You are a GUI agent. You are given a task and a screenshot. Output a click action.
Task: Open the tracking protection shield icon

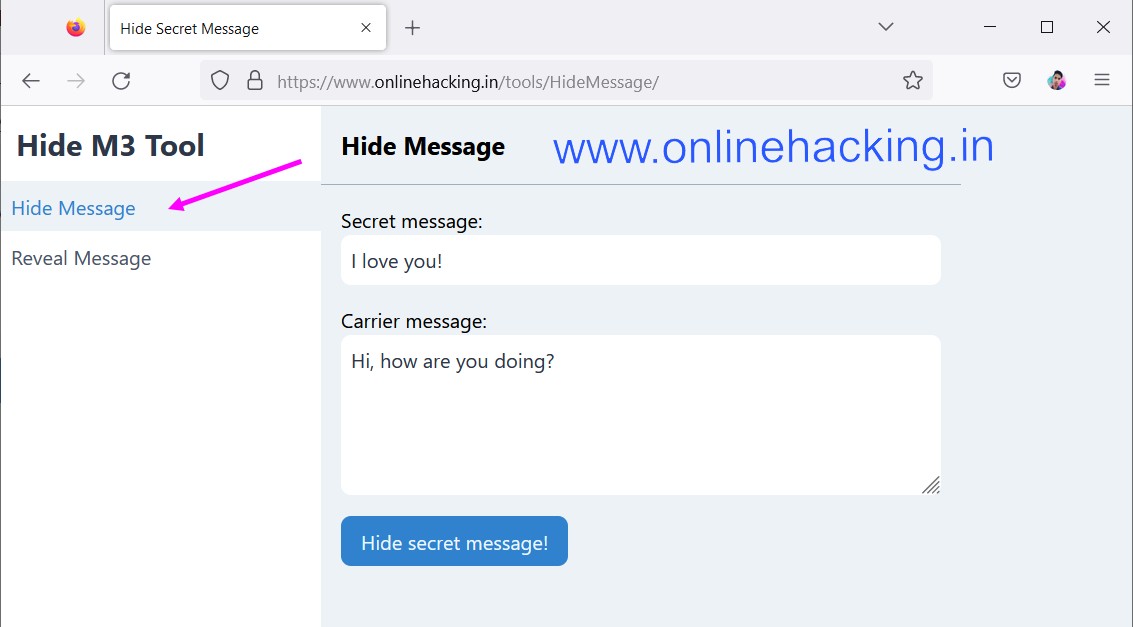coord(220,80)
